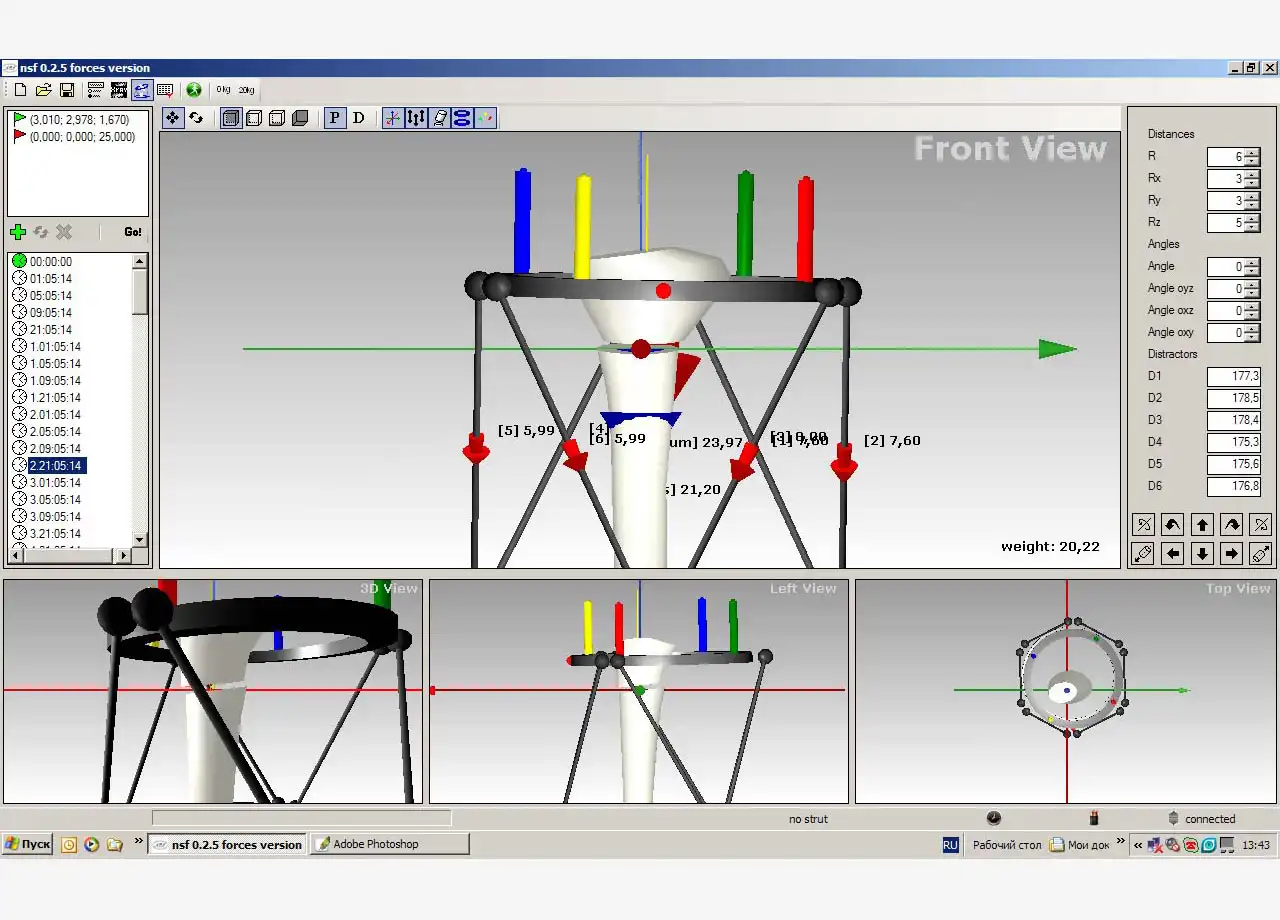Select timeline entry 01:05:14
This screenshot has height=920, width=1280.
point(42,279)
